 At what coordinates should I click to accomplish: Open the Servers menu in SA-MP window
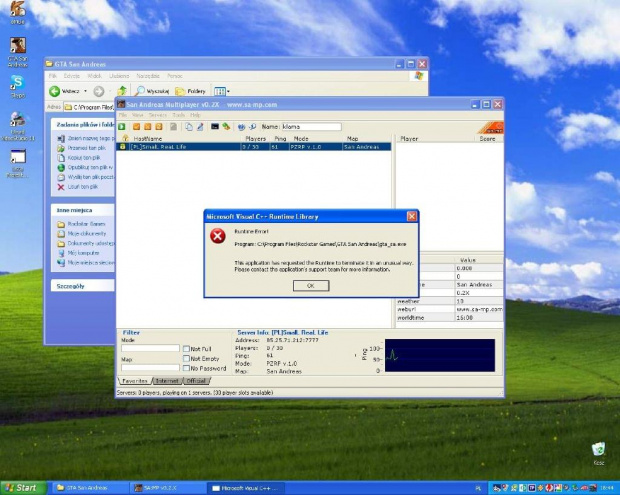click(157, 115)
